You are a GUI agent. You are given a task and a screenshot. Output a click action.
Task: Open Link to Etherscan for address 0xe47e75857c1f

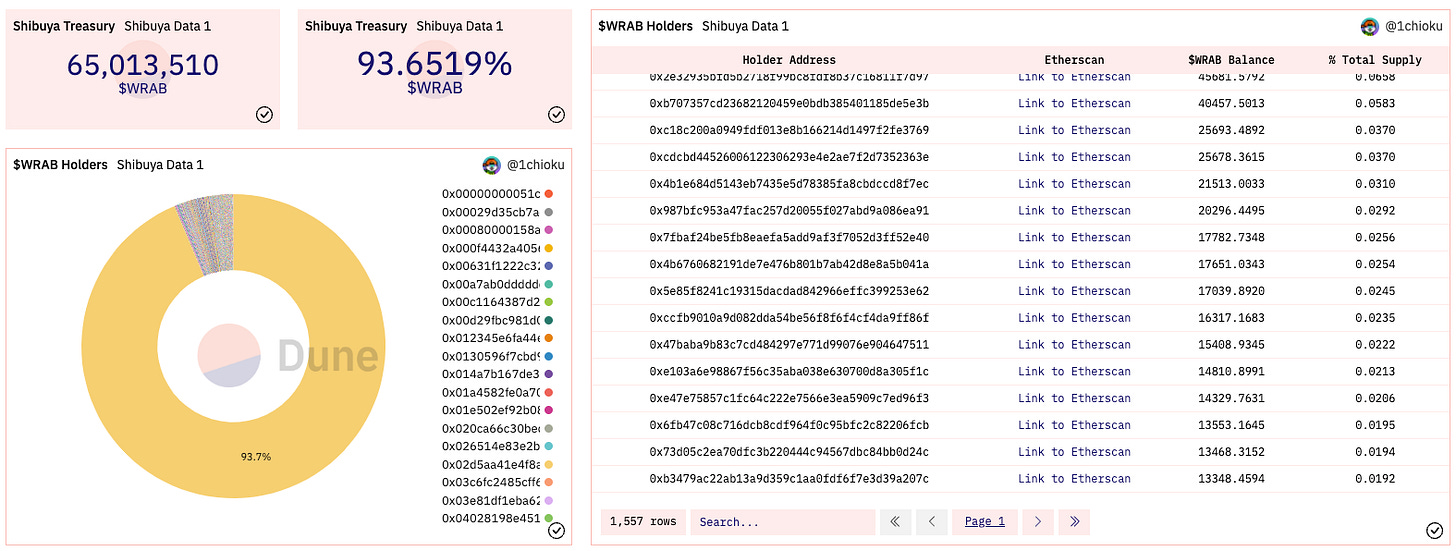[1074, 398]
